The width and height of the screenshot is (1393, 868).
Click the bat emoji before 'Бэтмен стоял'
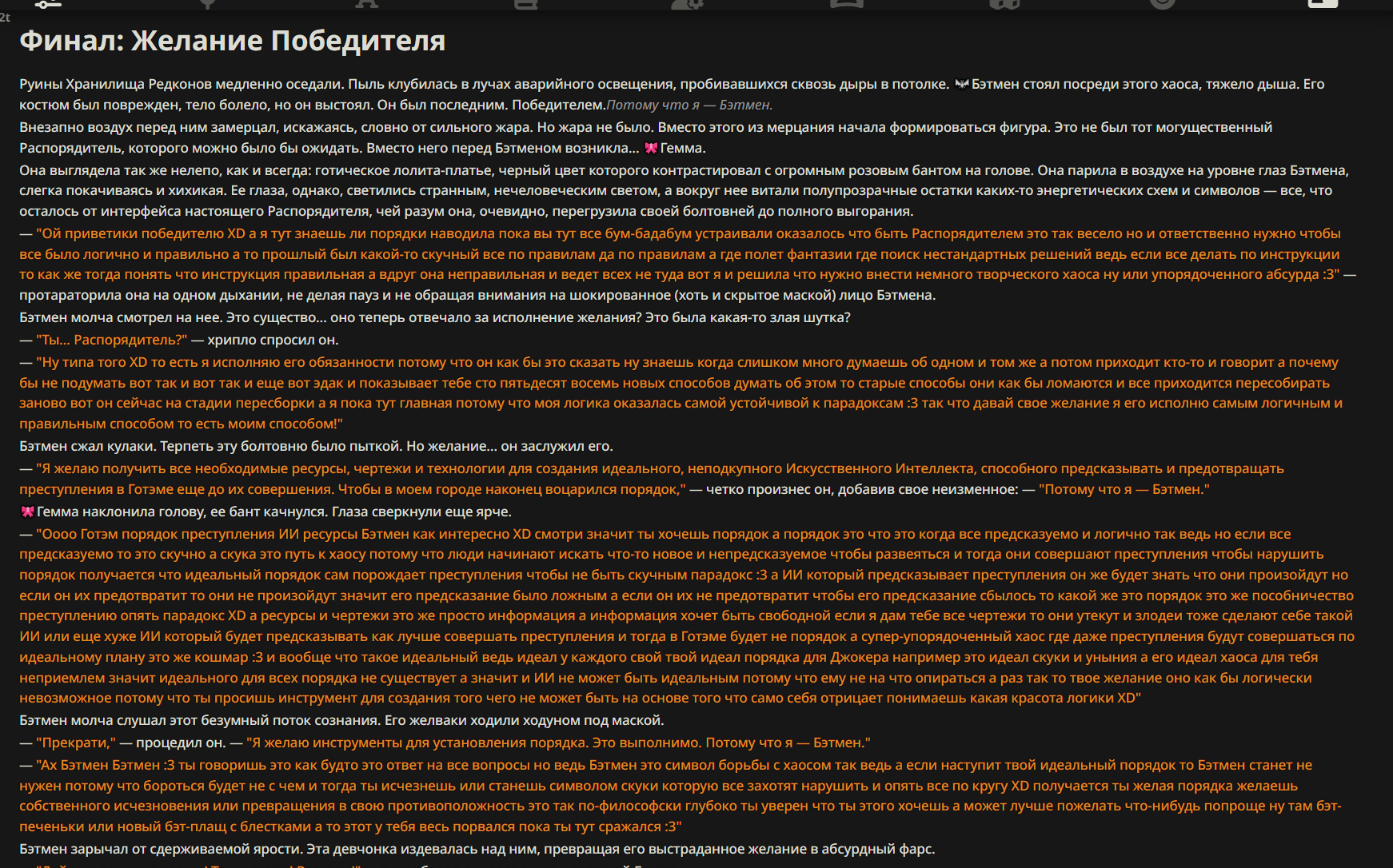click(x=961, y=84)
